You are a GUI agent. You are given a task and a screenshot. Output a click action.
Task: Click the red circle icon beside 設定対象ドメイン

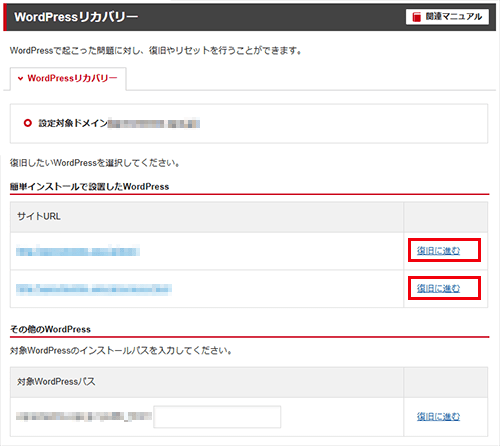point(28,123)
